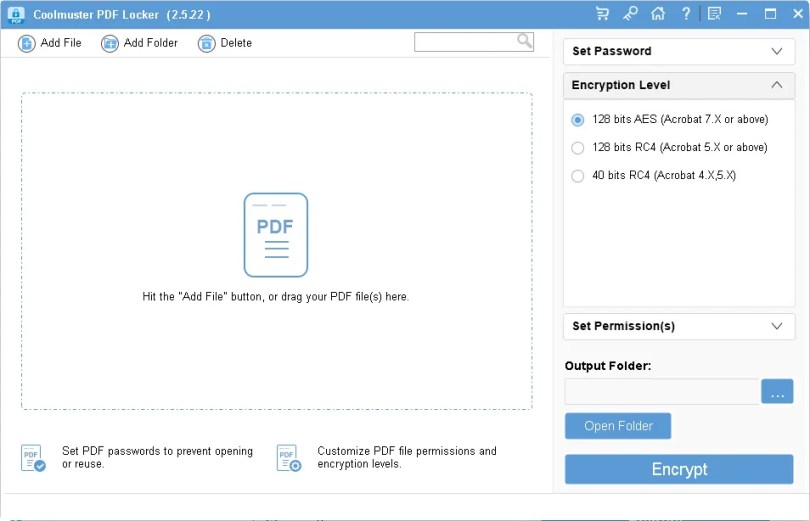The height and width of the screenshot is (521, 810).
Task: Expand the Set Password section
Action: click(x=679, y=51)
